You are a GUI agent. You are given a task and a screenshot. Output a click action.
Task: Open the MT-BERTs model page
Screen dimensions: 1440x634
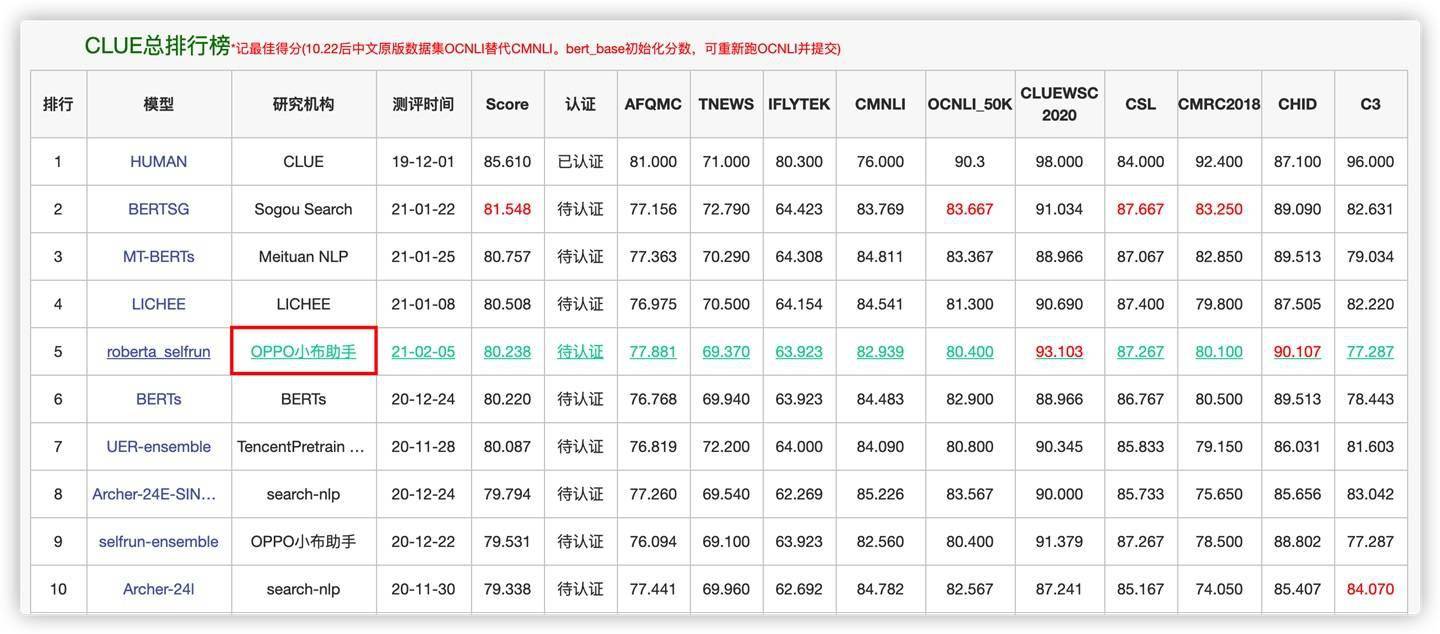[157, 254]
